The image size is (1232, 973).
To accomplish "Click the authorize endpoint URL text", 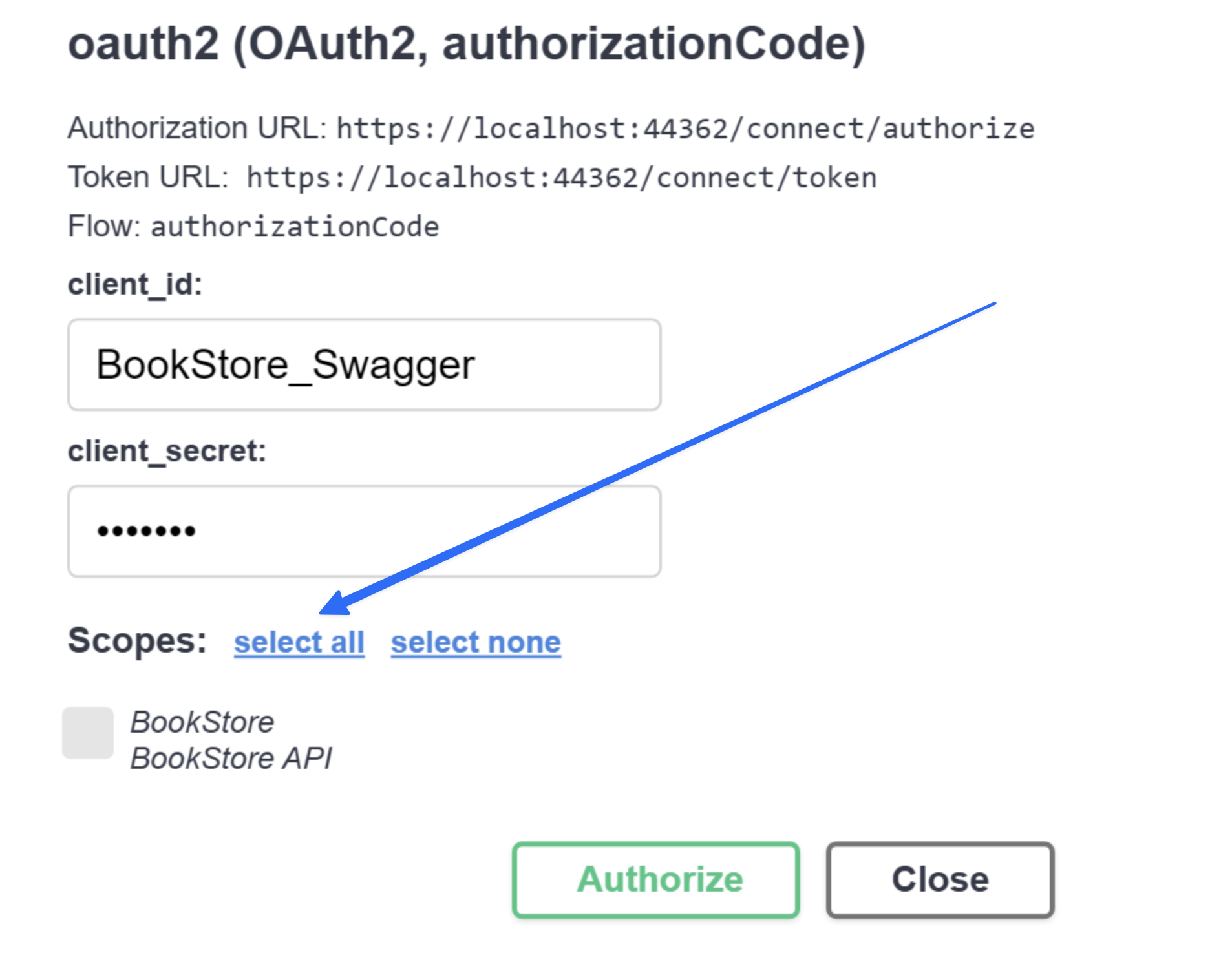I will tap(685, 129).
